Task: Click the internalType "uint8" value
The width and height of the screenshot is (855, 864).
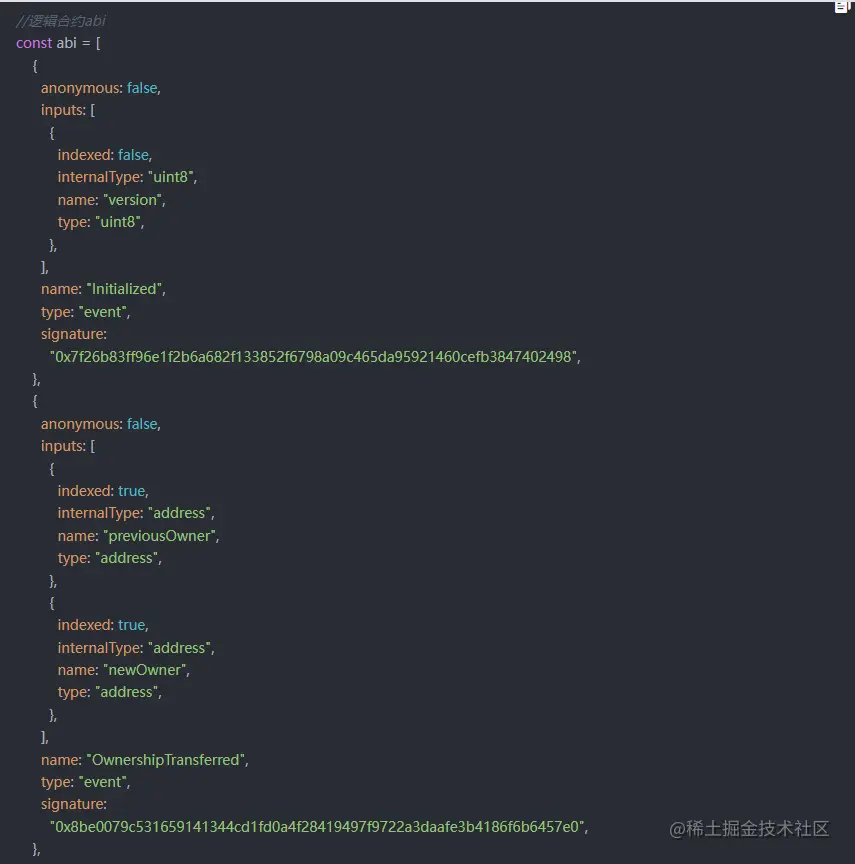Action: coord(173,178)
